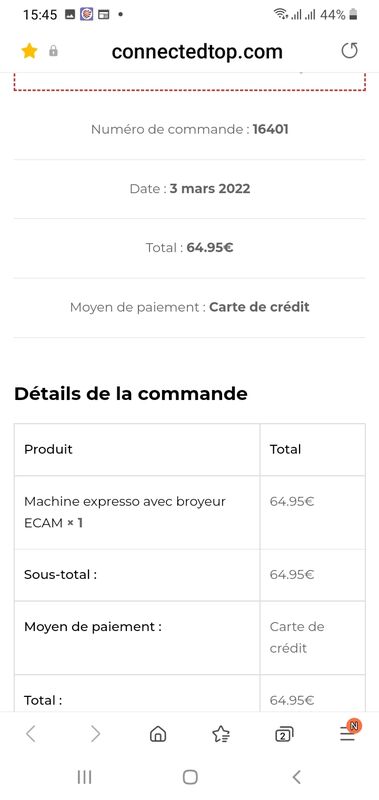Tap the padlock site security icon
This screenshot has width=379, height=800.
53,51
